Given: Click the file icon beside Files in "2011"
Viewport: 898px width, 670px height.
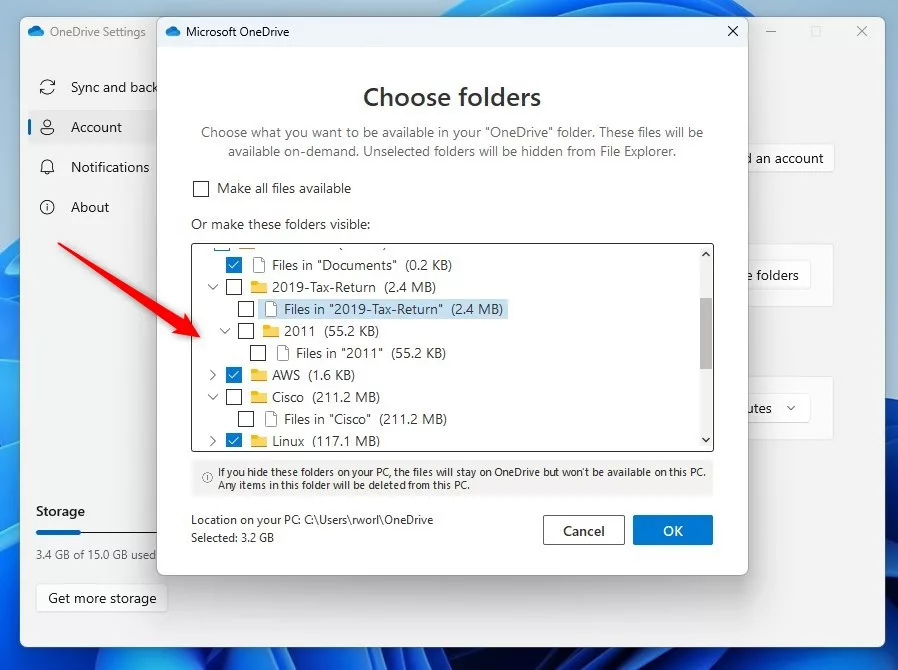Looking at the screenshot, I should [282, 353].
